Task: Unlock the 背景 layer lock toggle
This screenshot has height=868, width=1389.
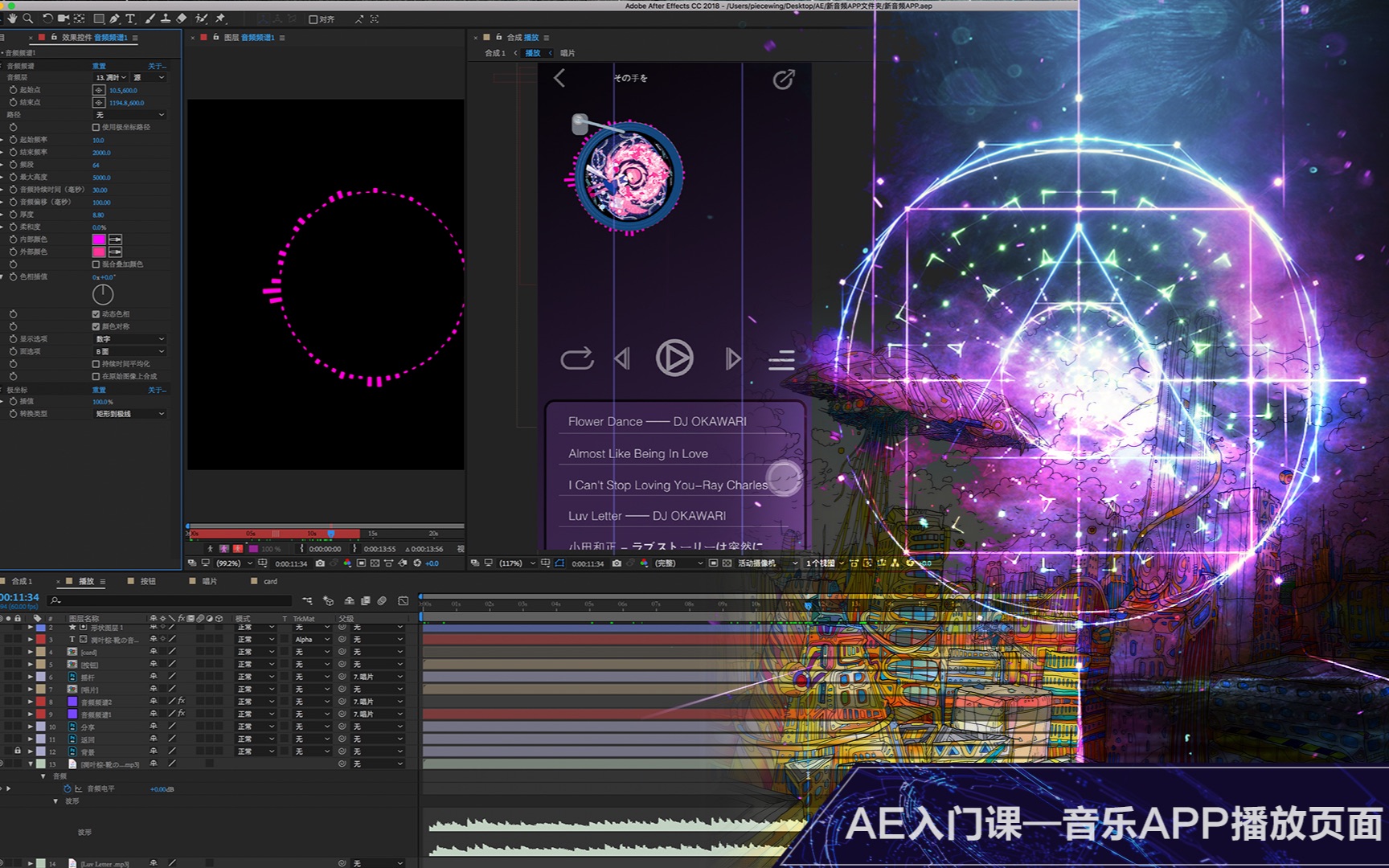Action: coord(18,751)
